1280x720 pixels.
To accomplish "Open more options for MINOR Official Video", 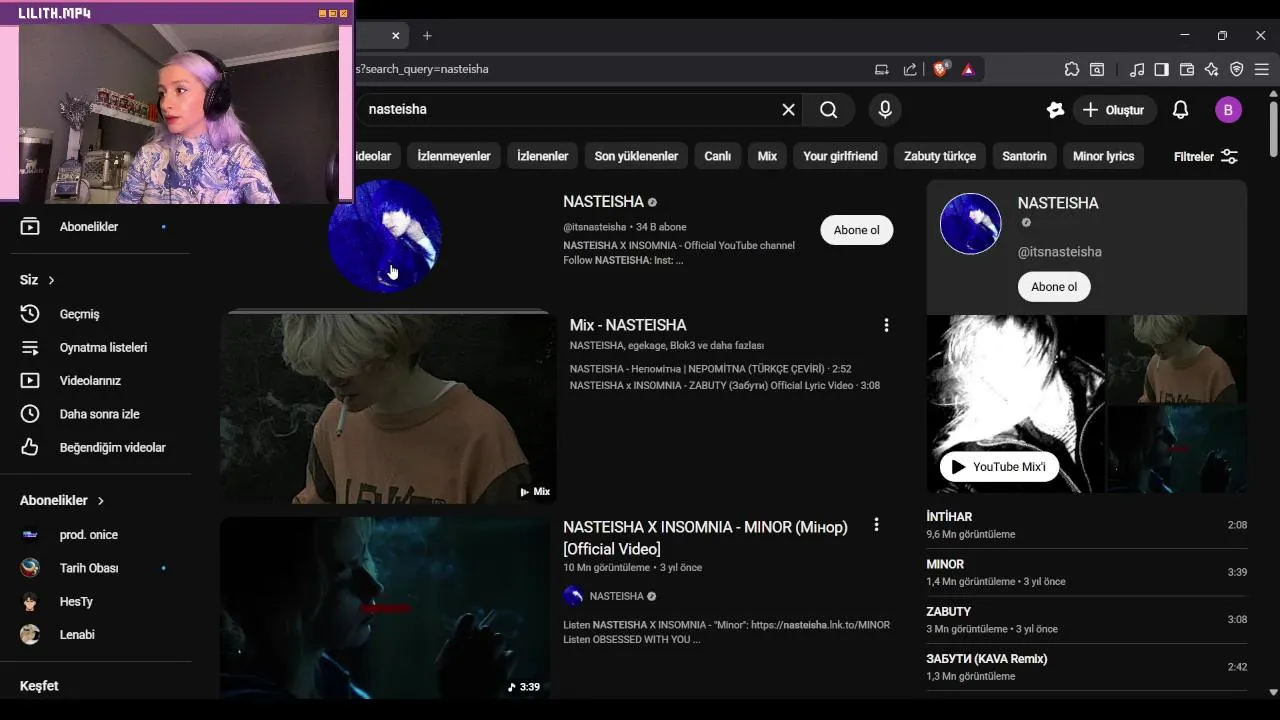I will coord(876,525).
